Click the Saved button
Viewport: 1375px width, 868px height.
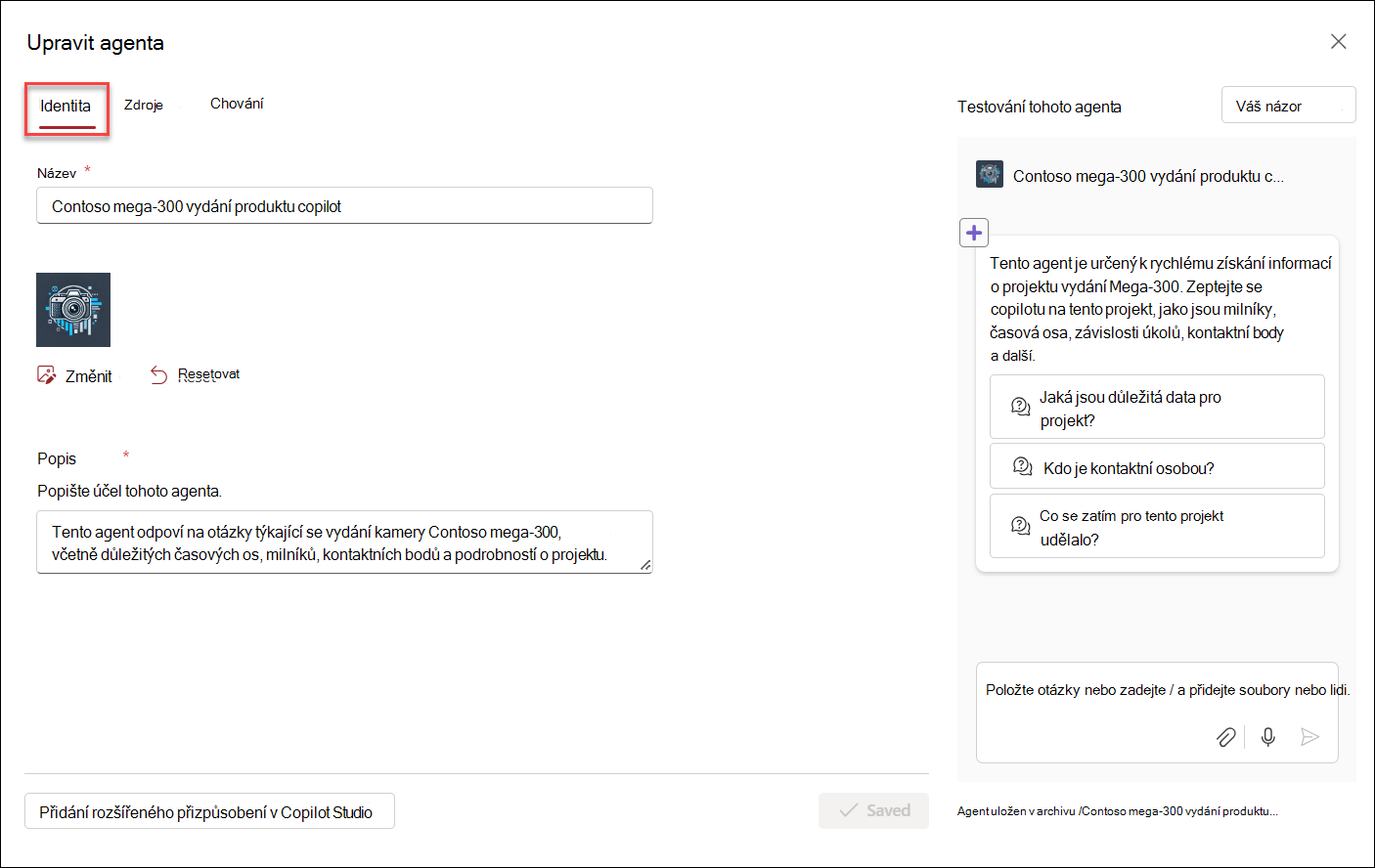(873, 810)
